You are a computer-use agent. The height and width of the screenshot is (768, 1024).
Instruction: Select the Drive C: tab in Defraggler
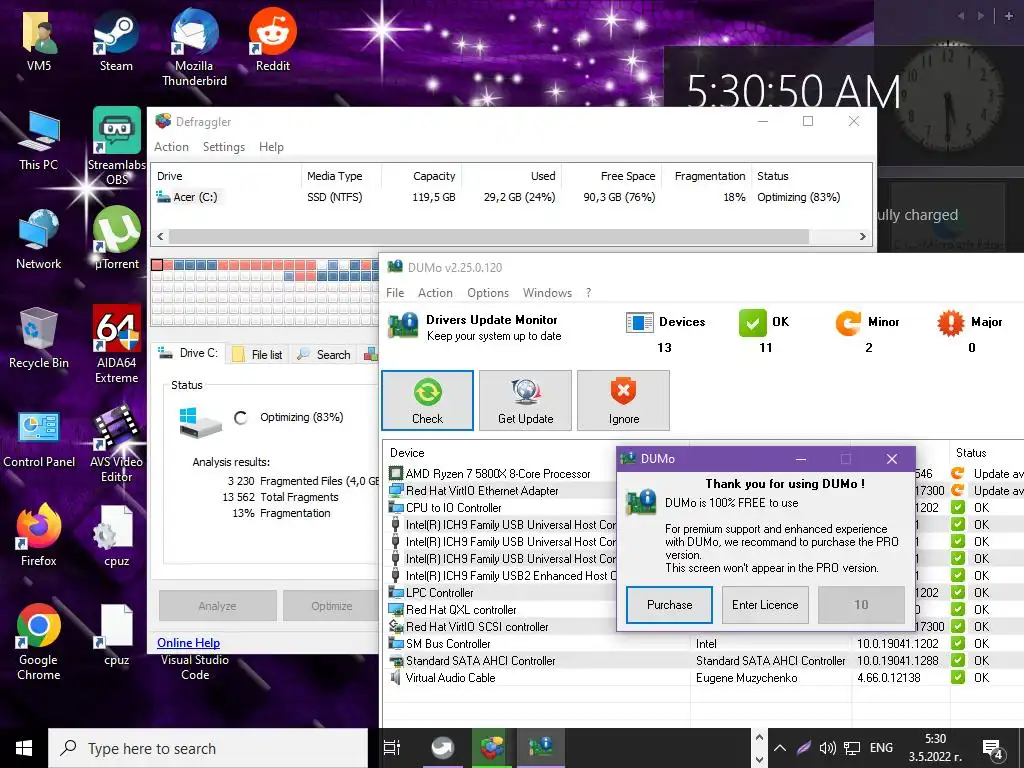(189, 353)
